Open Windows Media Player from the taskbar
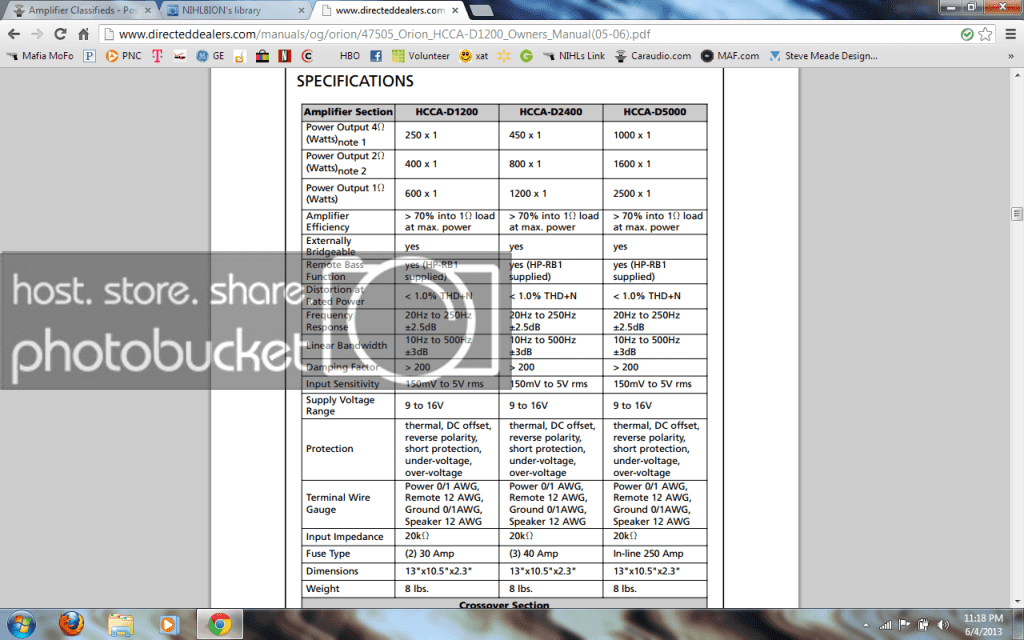This screenshot has height=640, width=1024. [168, 624]
